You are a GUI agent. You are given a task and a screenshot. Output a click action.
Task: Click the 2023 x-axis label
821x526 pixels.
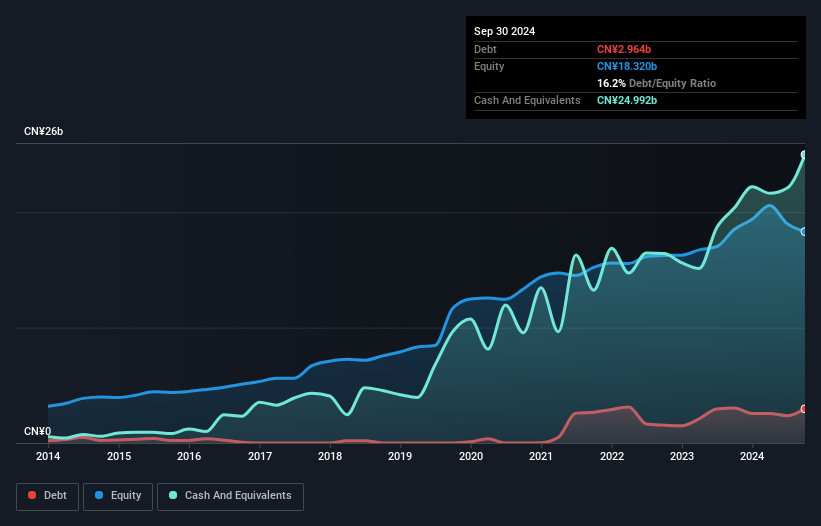coord(682,456)
